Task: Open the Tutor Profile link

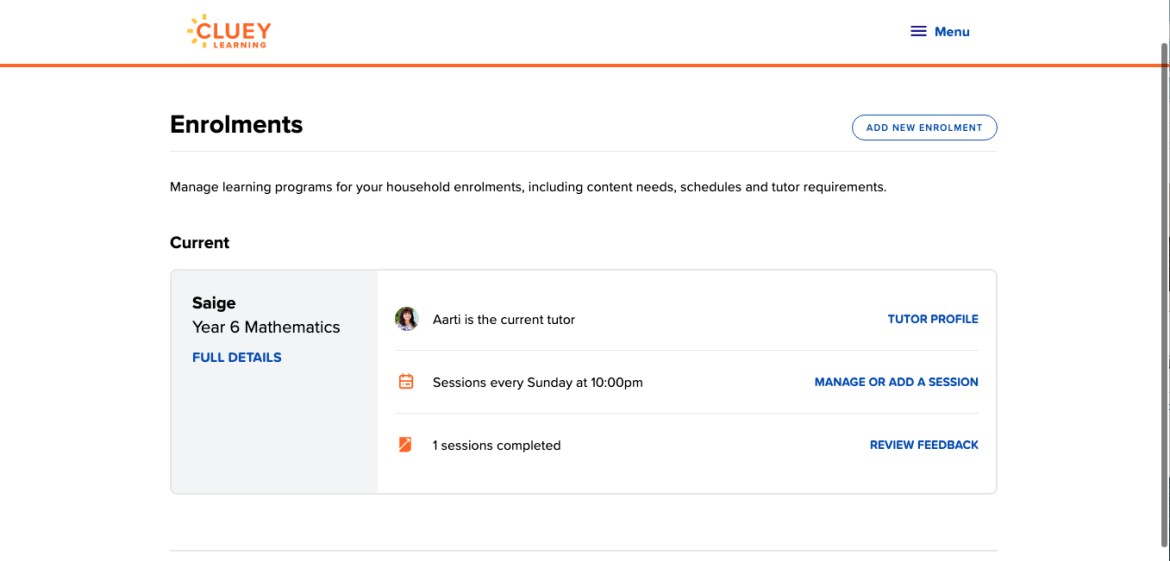Action: [x=932, y=319]
